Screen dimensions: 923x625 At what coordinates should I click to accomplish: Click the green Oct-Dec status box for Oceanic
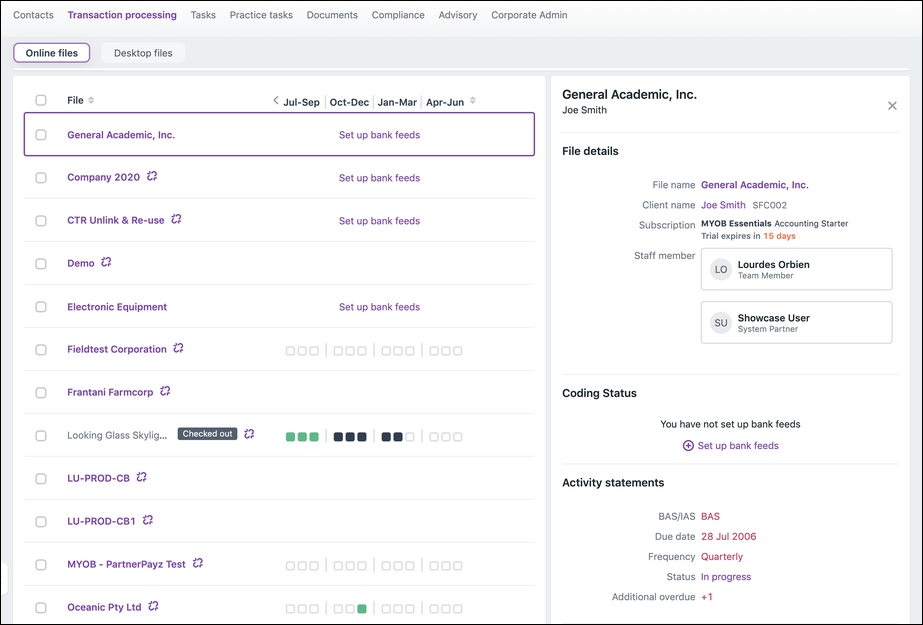click(362, 608)
